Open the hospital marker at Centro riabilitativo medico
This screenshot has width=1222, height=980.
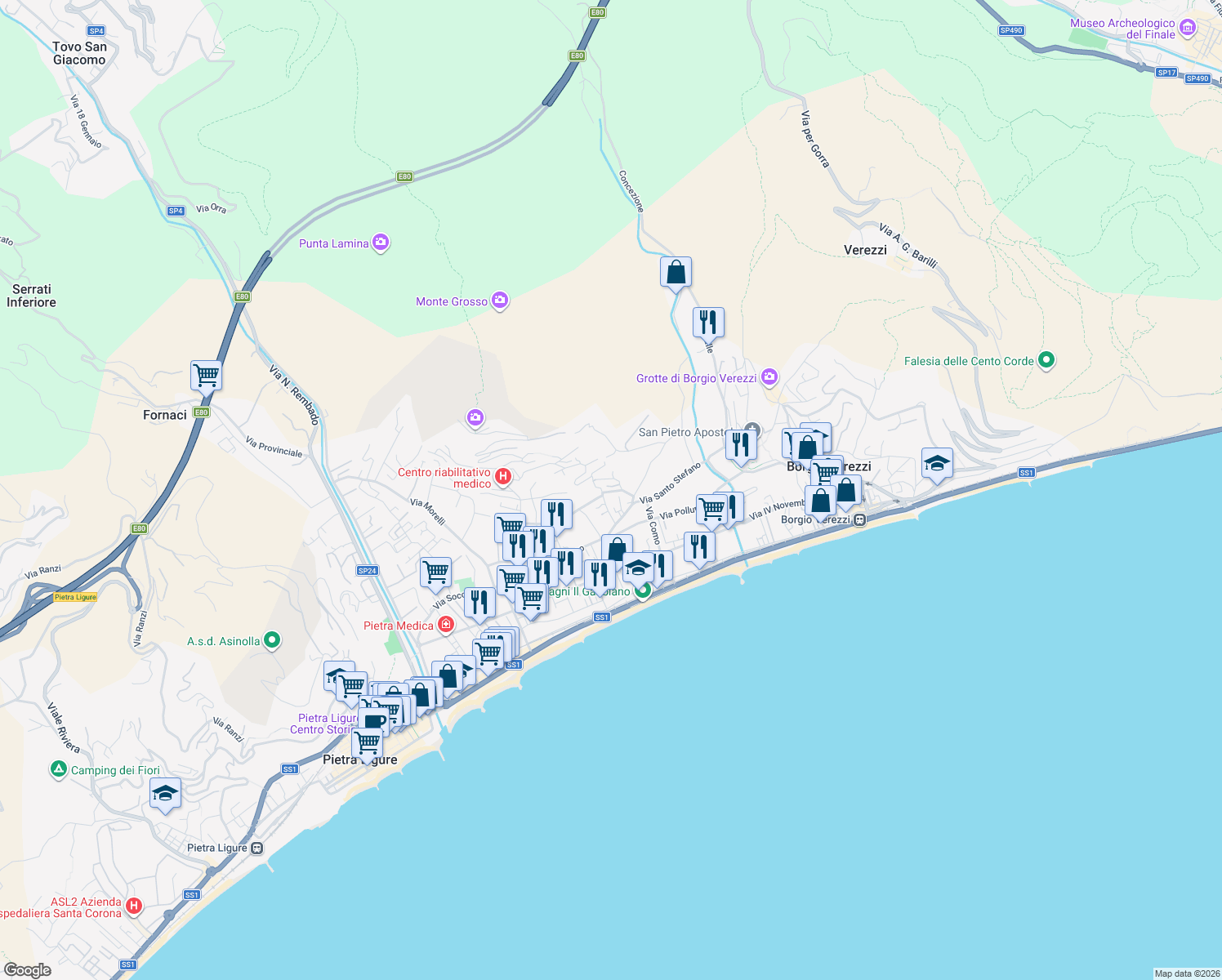[x=503, y=474]
